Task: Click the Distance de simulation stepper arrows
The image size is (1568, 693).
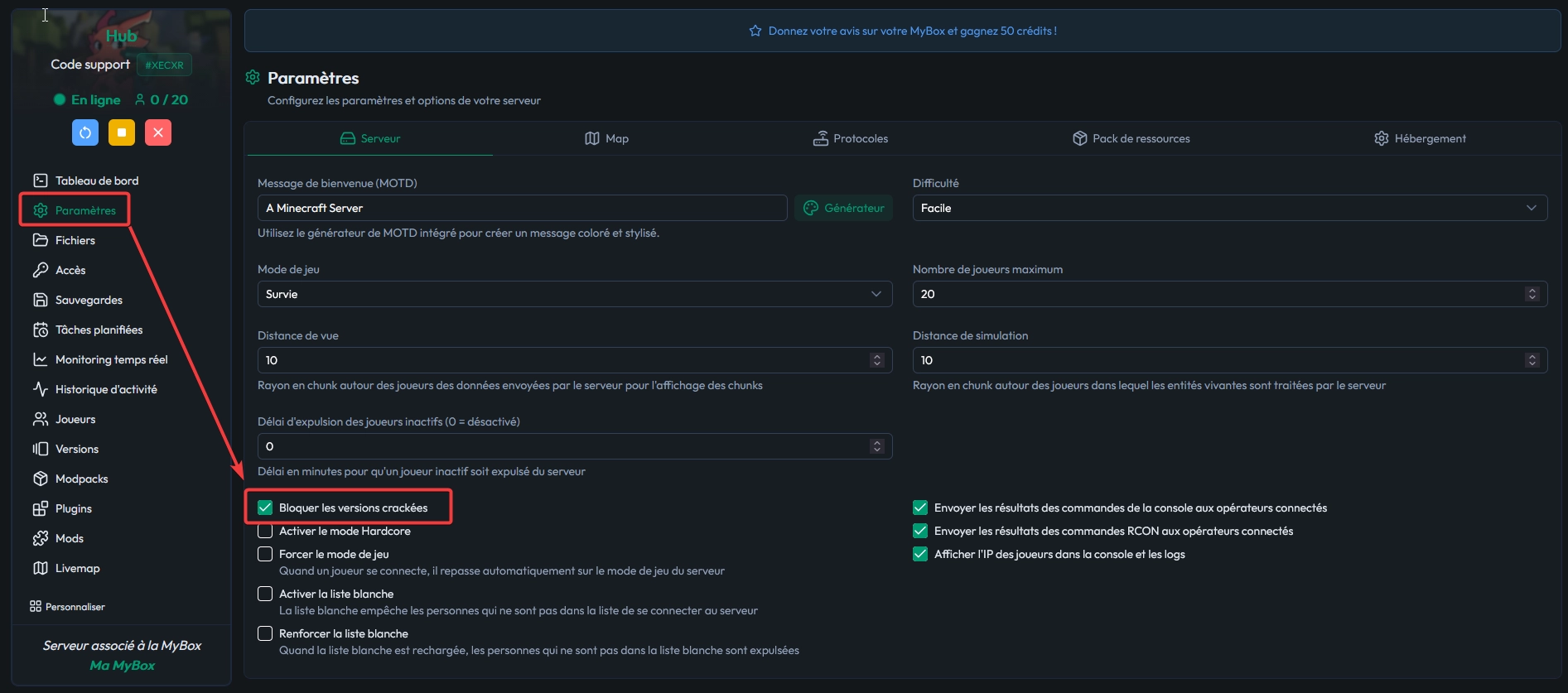Action: pos(1532,360)
